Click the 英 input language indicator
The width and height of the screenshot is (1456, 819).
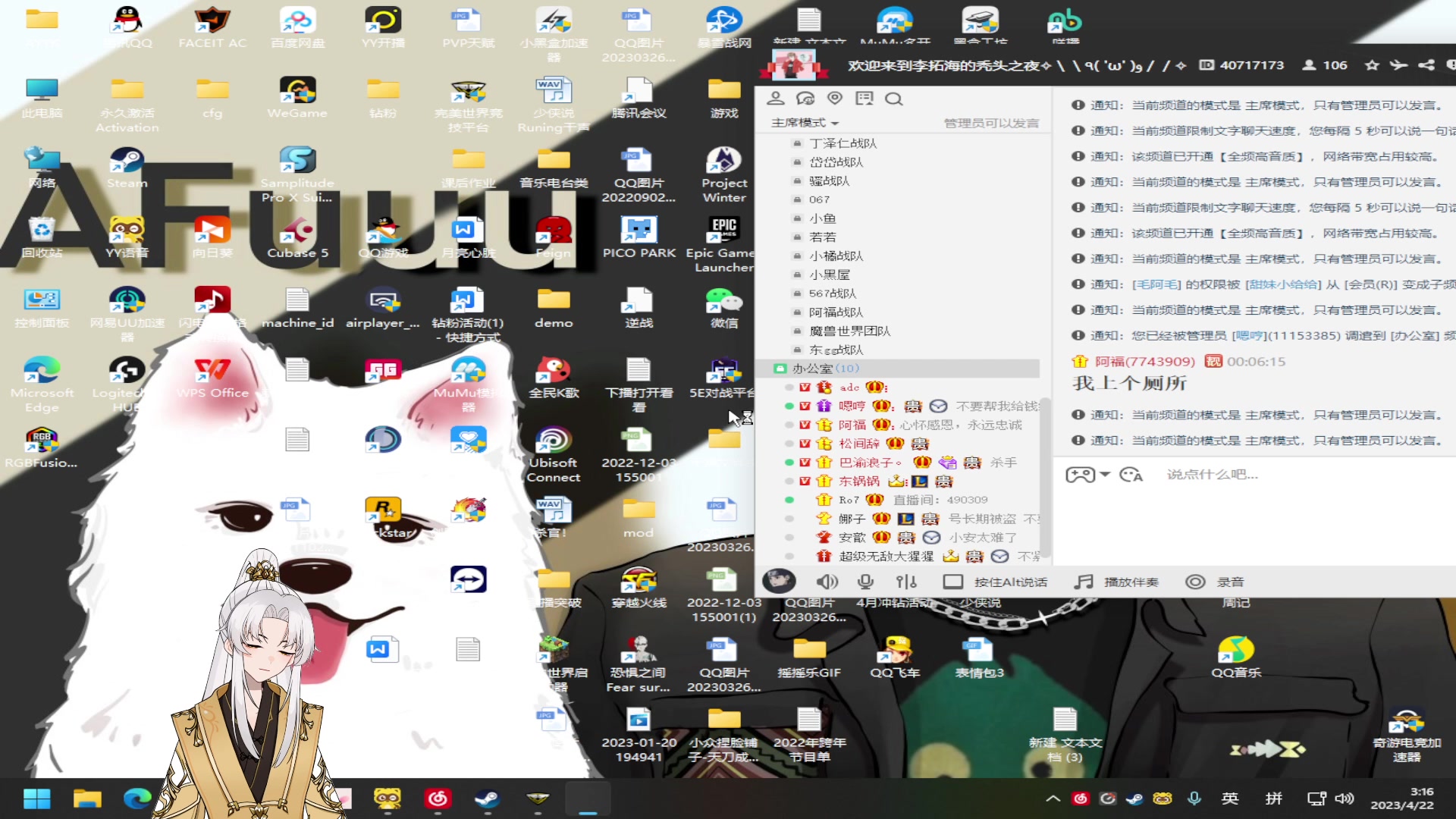[x=1230, y=799]
